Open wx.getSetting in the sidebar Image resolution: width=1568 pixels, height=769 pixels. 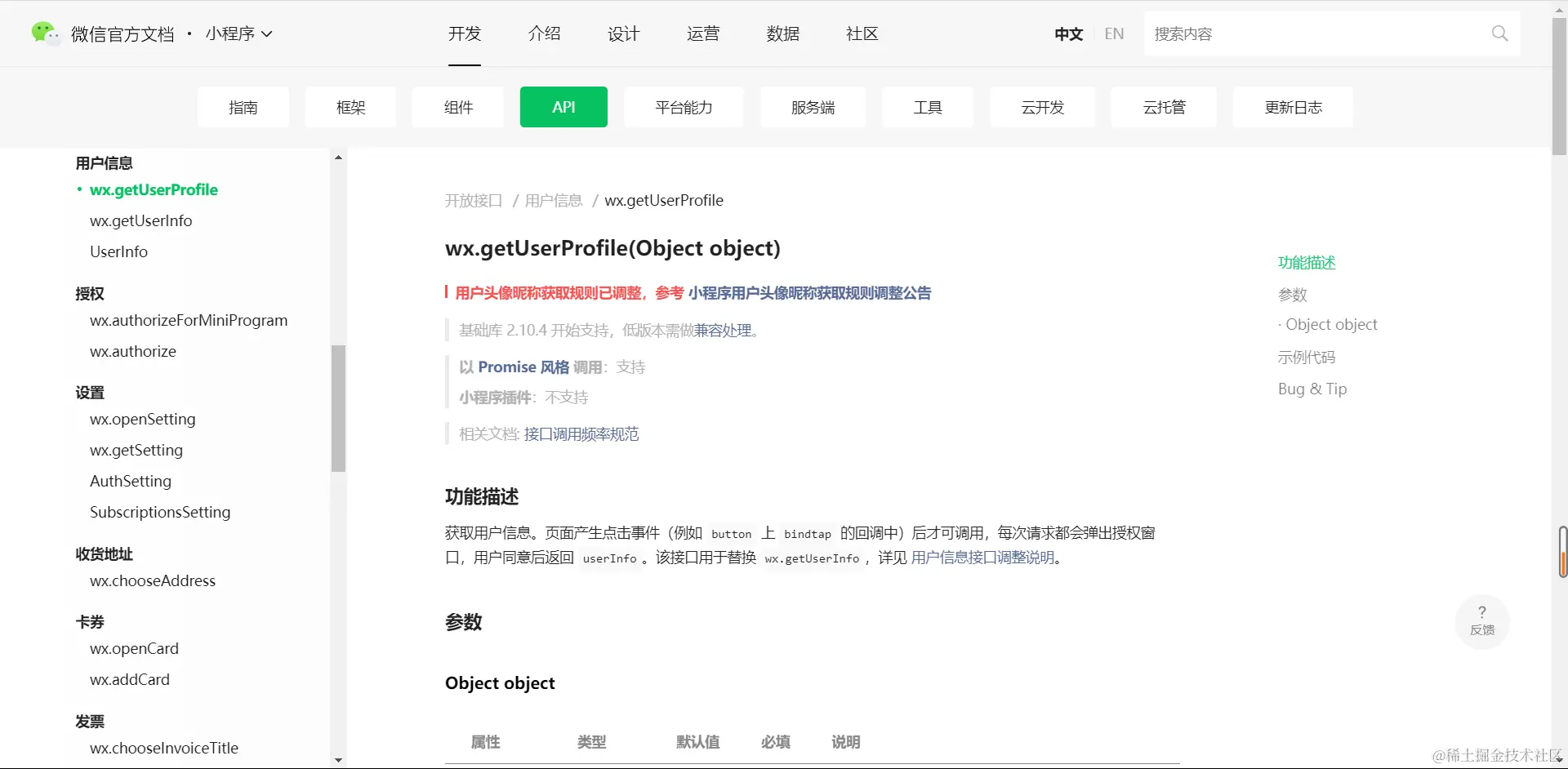pyautogui.click(x=136, y=450)
